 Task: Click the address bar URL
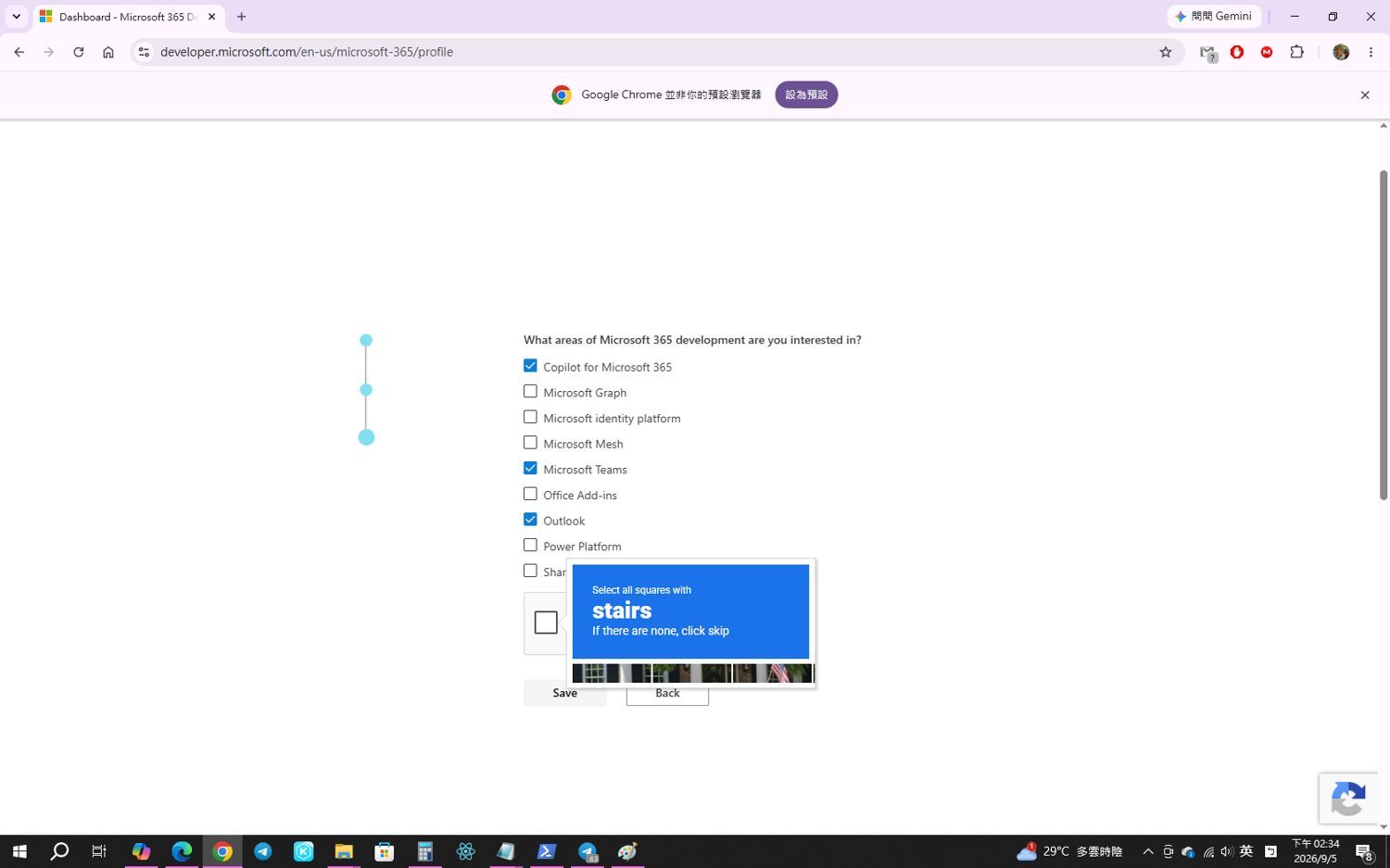pos(307,52)
